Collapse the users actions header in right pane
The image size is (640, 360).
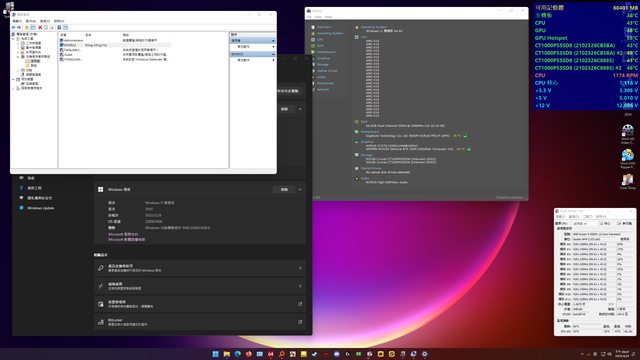point(273,40)
